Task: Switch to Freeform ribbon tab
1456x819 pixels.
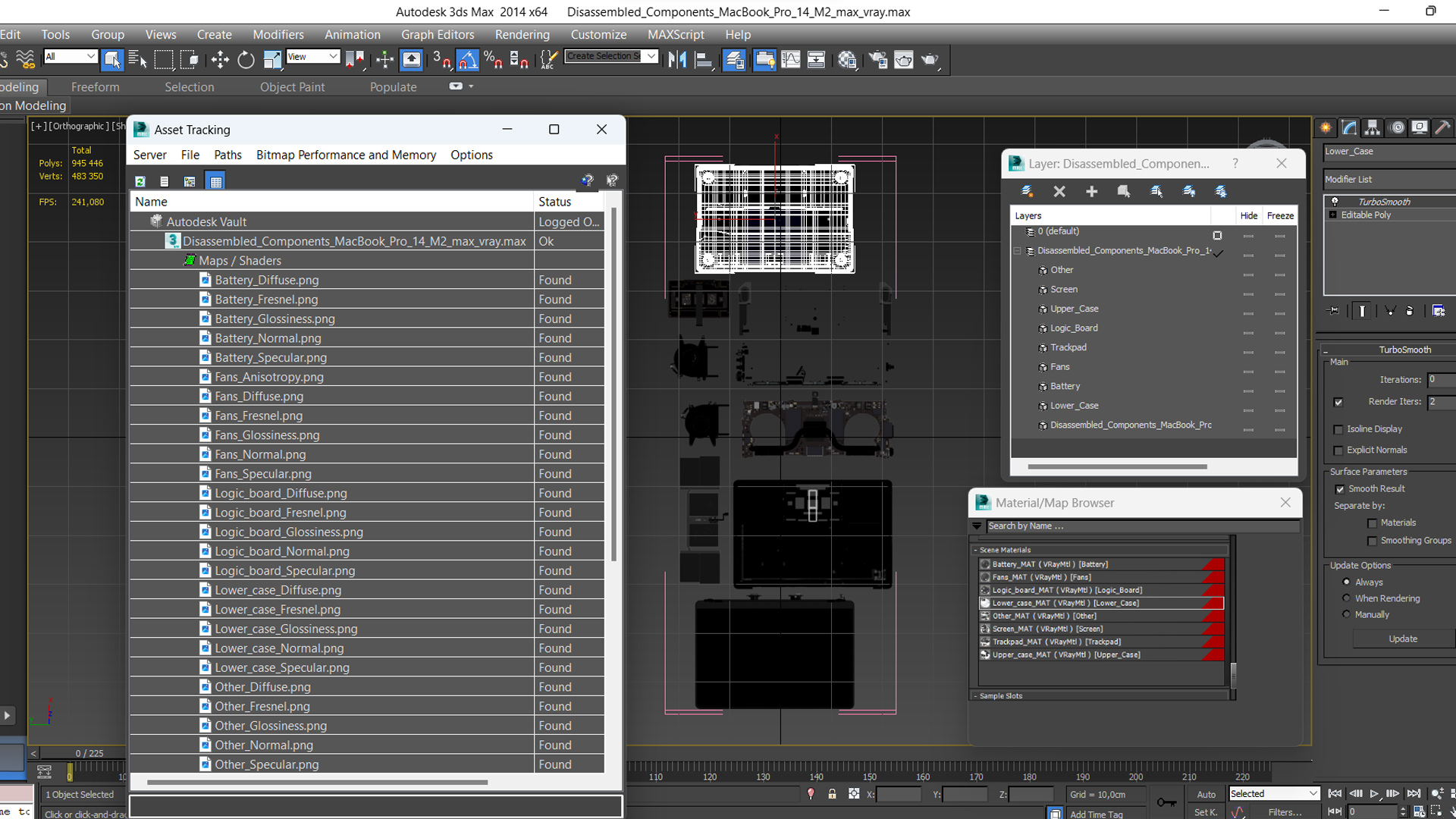Action: (x=95, y=87)
